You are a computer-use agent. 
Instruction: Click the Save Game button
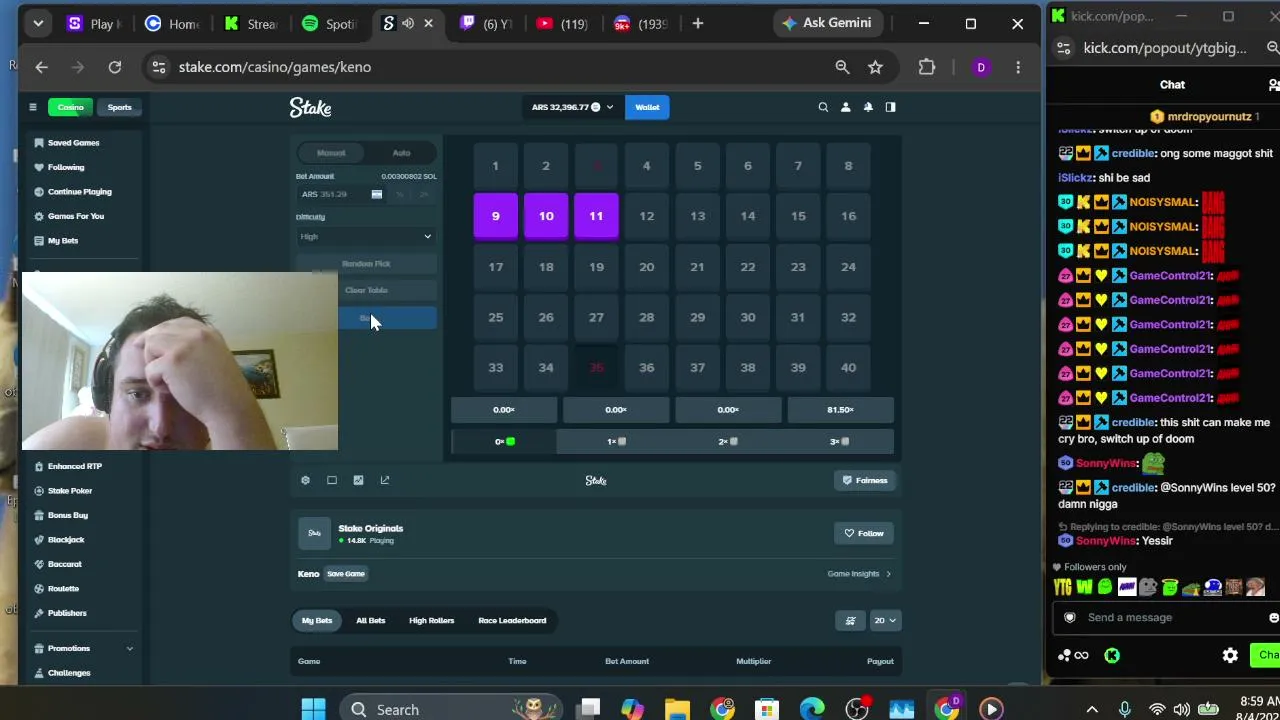[346, 574]
